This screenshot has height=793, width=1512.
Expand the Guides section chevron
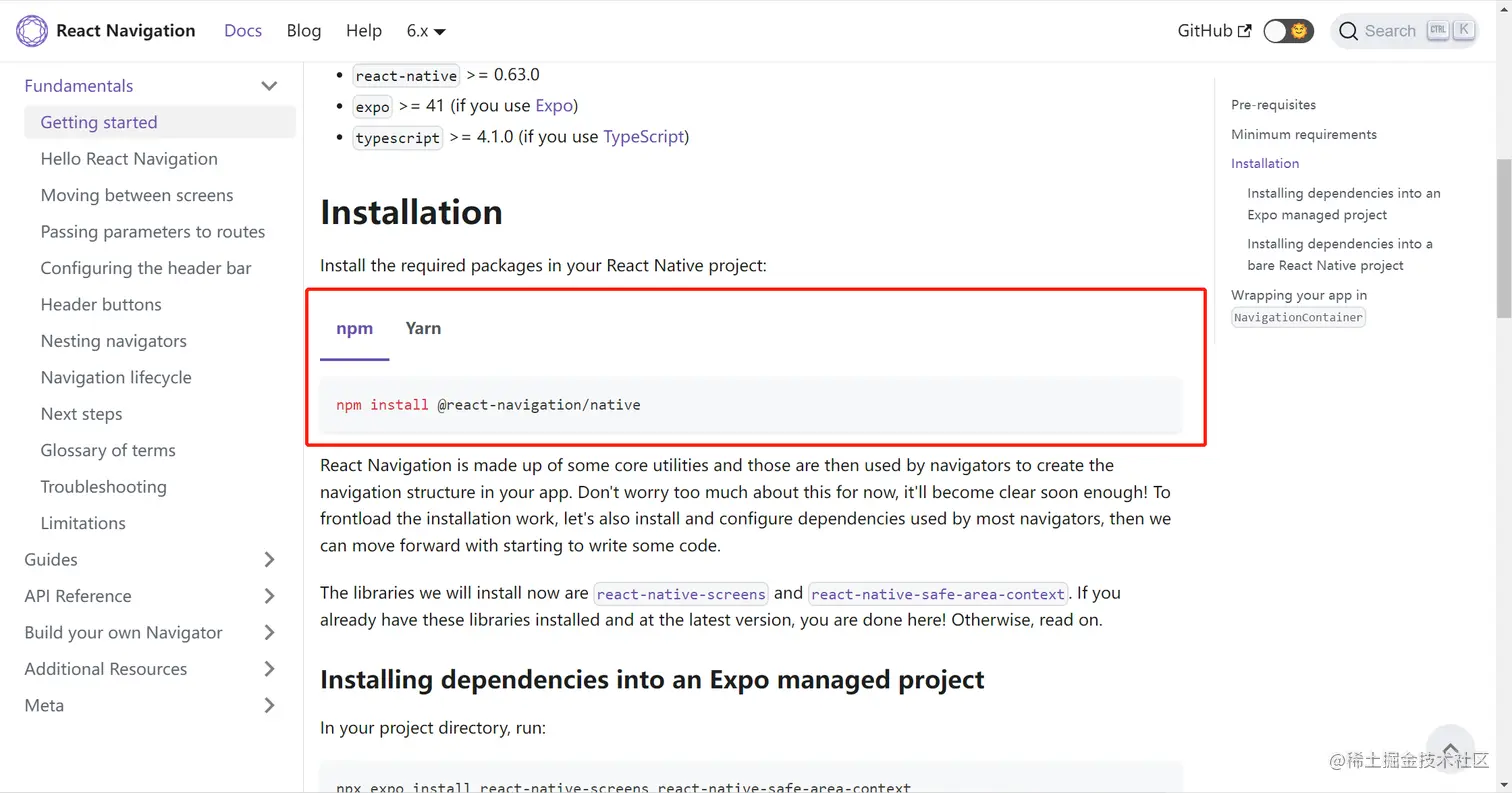pos(269,560)
